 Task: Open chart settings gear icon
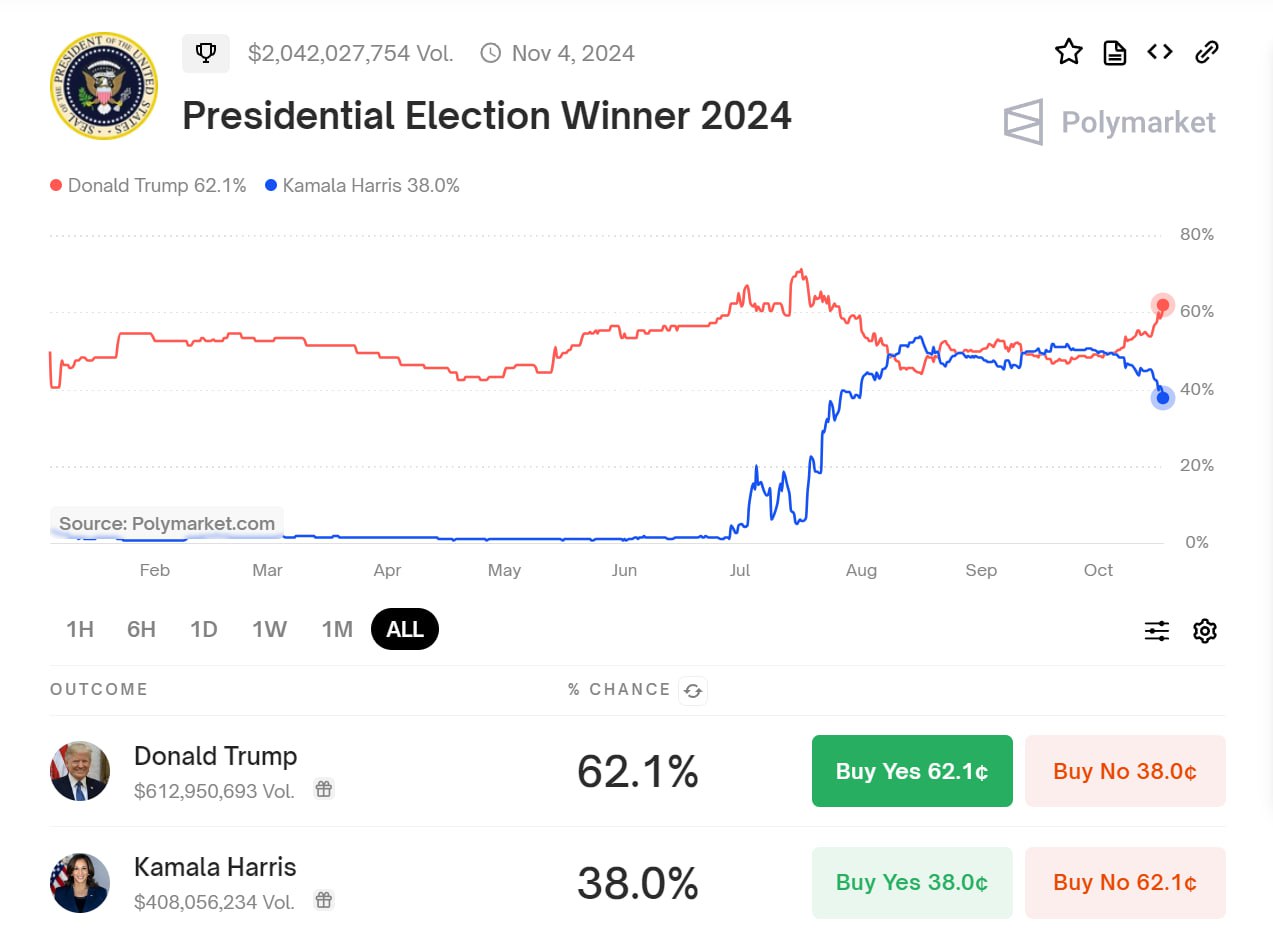[x=1205, y=631]
